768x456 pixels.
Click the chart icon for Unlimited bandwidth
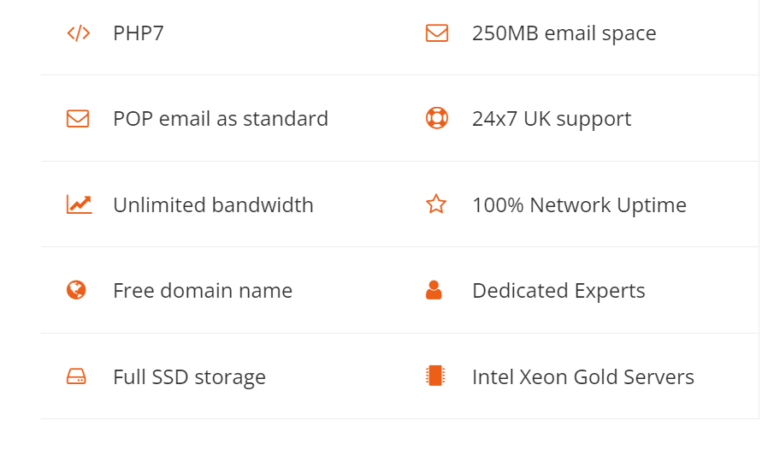click(79, 205)
